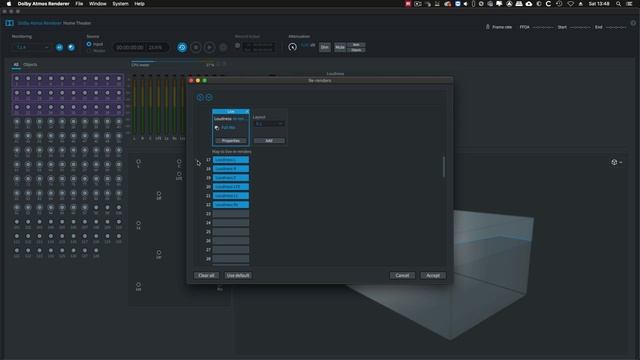This screenshot has width=640, height=360.
Task: Click the timecode display field
Action: coord(140,47)
